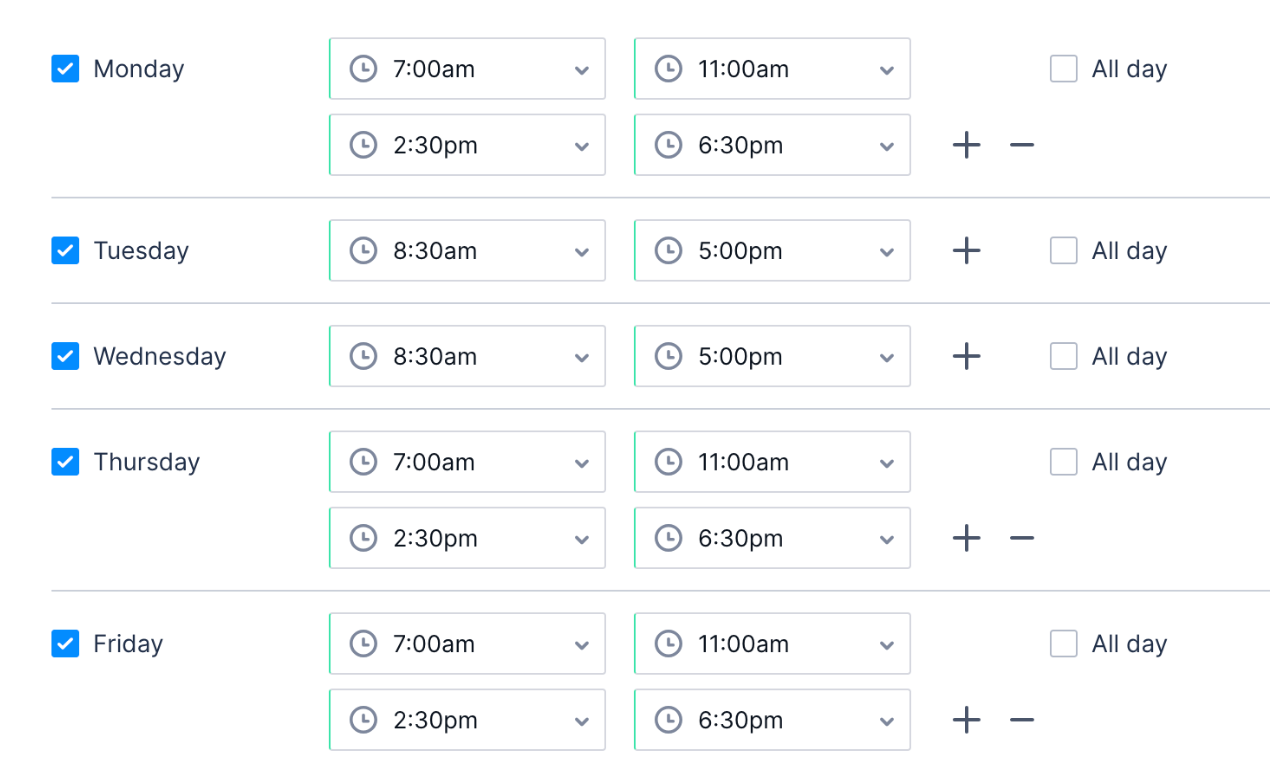
Task: Toggle All day for Friday
Action: [x=1063, y=643]
